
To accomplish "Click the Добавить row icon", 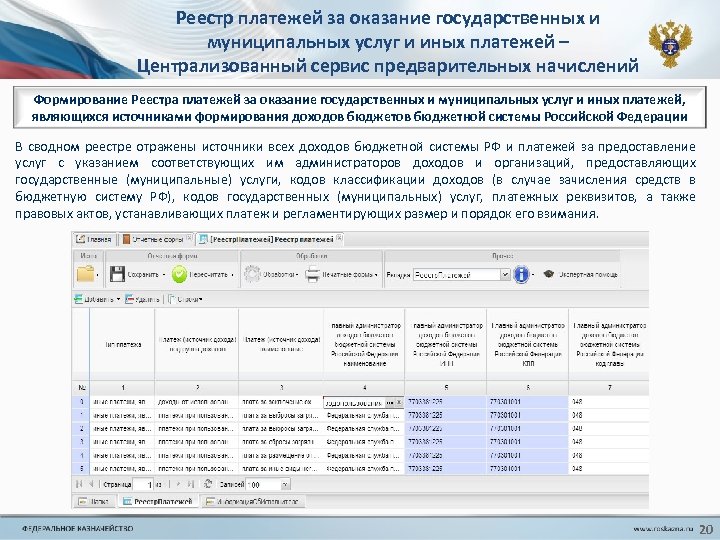I will (x=79, y=299).
